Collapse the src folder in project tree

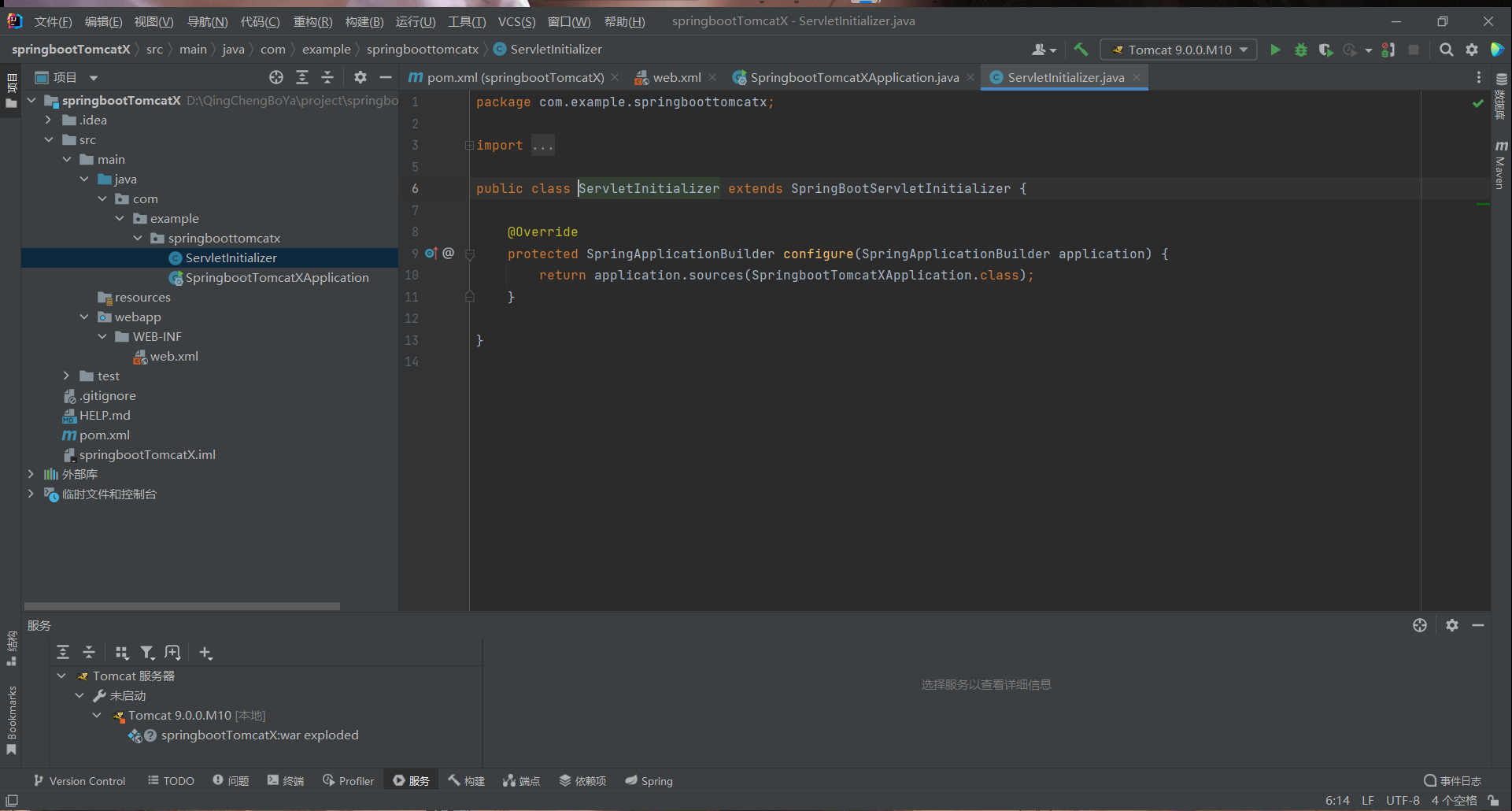[49, 139]
